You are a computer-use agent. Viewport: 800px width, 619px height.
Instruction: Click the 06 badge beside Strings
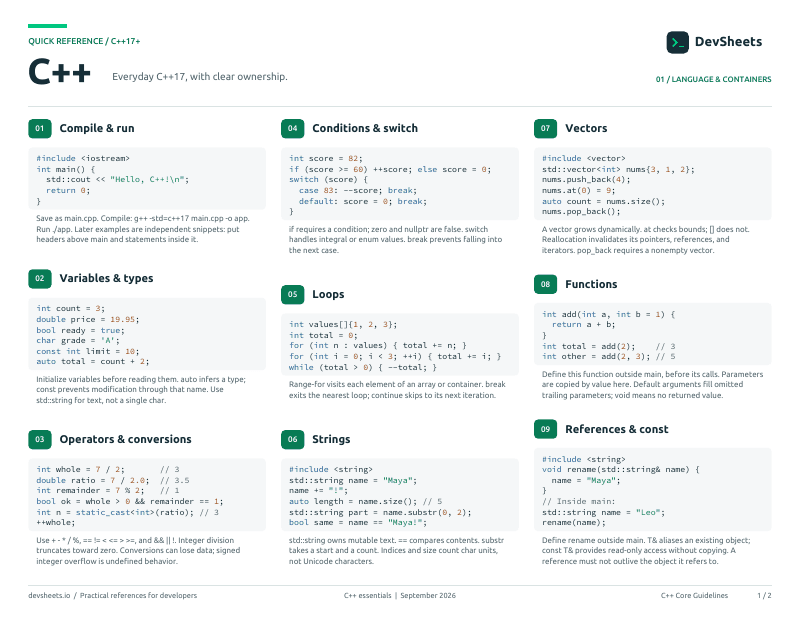point(292,439)
